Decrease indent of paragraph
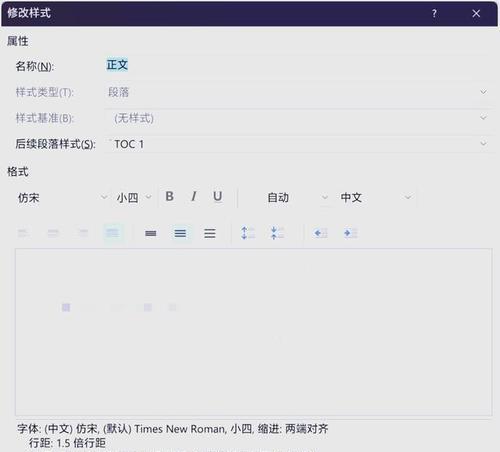 coord(321,233)
